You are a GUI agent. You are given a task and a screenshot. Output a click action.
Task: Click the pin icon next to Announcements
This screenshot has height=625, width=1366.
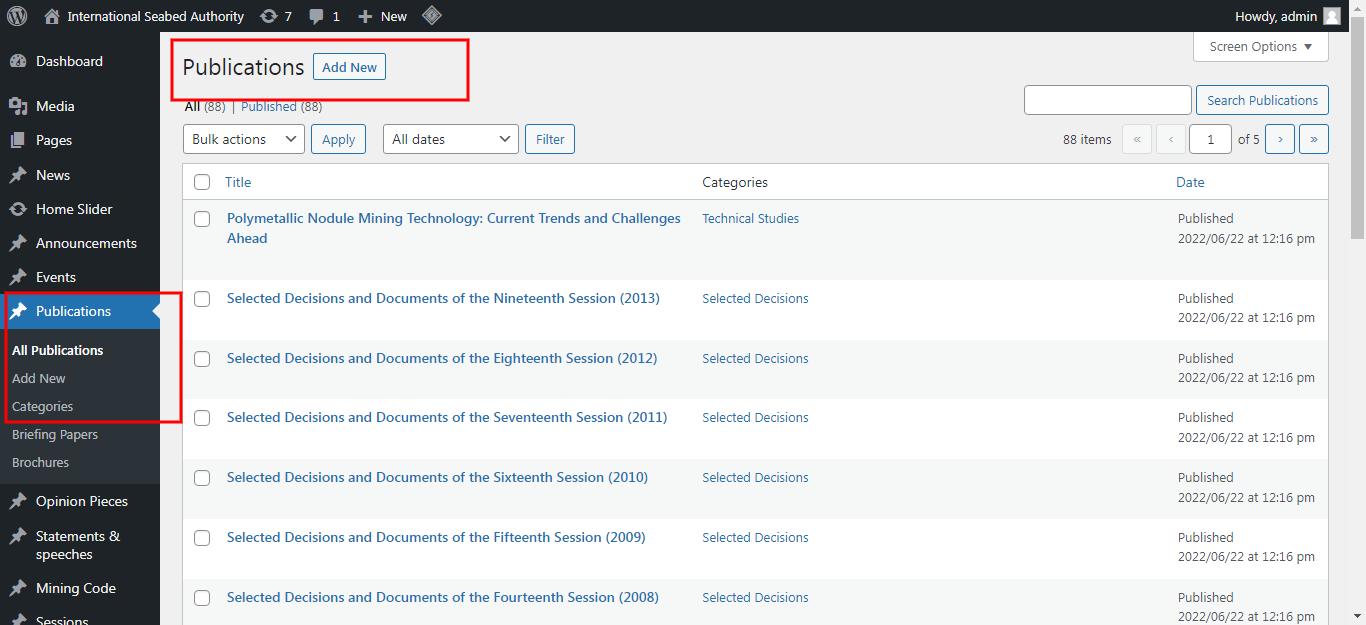pos(18,243)
